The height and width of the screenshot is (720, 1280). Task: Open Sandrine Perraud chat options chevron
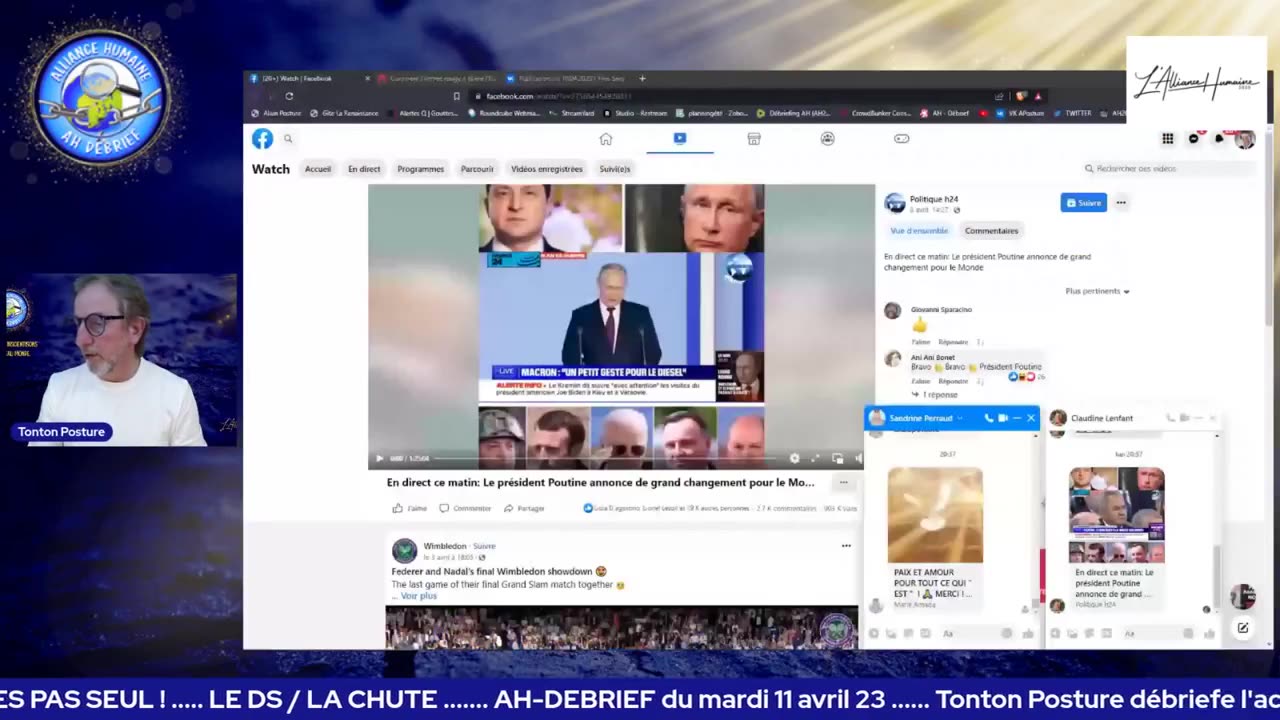pos(960,418)
